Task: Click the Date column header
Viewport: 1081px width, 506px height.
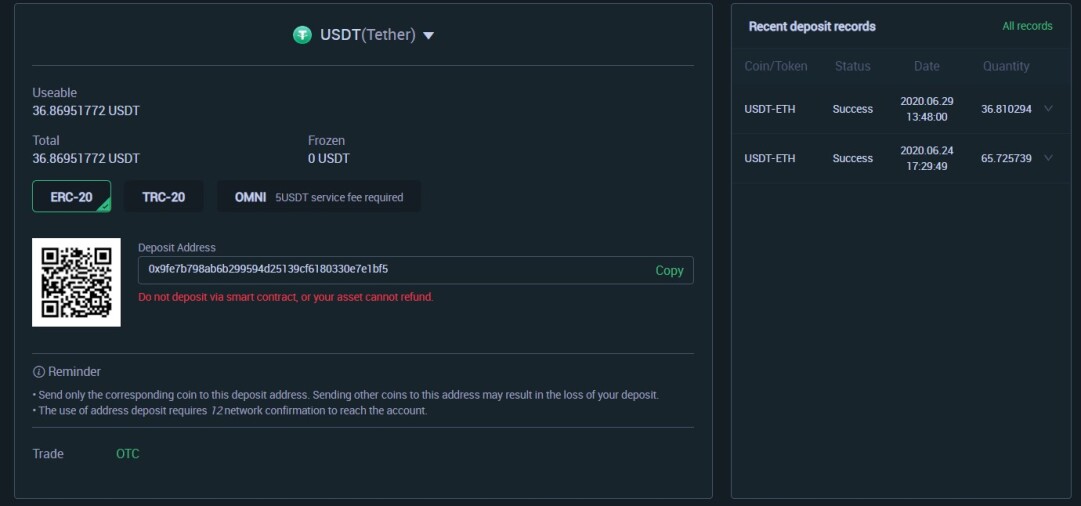Action: click(927, 66)
